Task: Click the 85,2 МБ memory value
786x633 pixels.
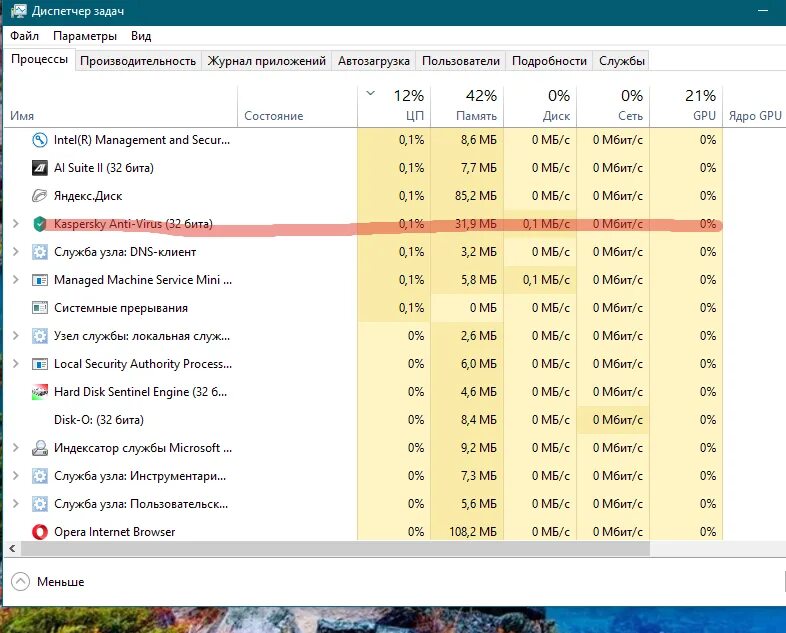Action: (476, 196)
